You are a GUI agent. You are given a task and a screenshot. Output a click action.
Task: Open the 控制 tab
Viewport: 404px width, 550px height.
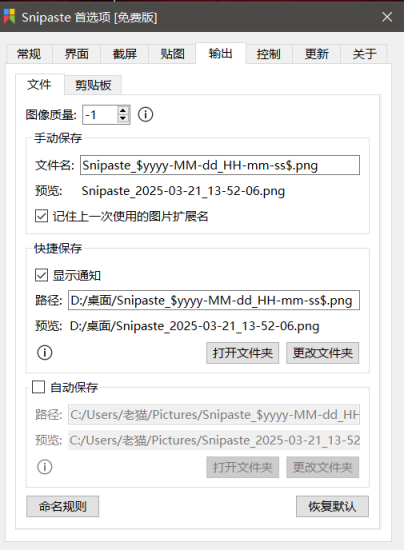point(268,54)
